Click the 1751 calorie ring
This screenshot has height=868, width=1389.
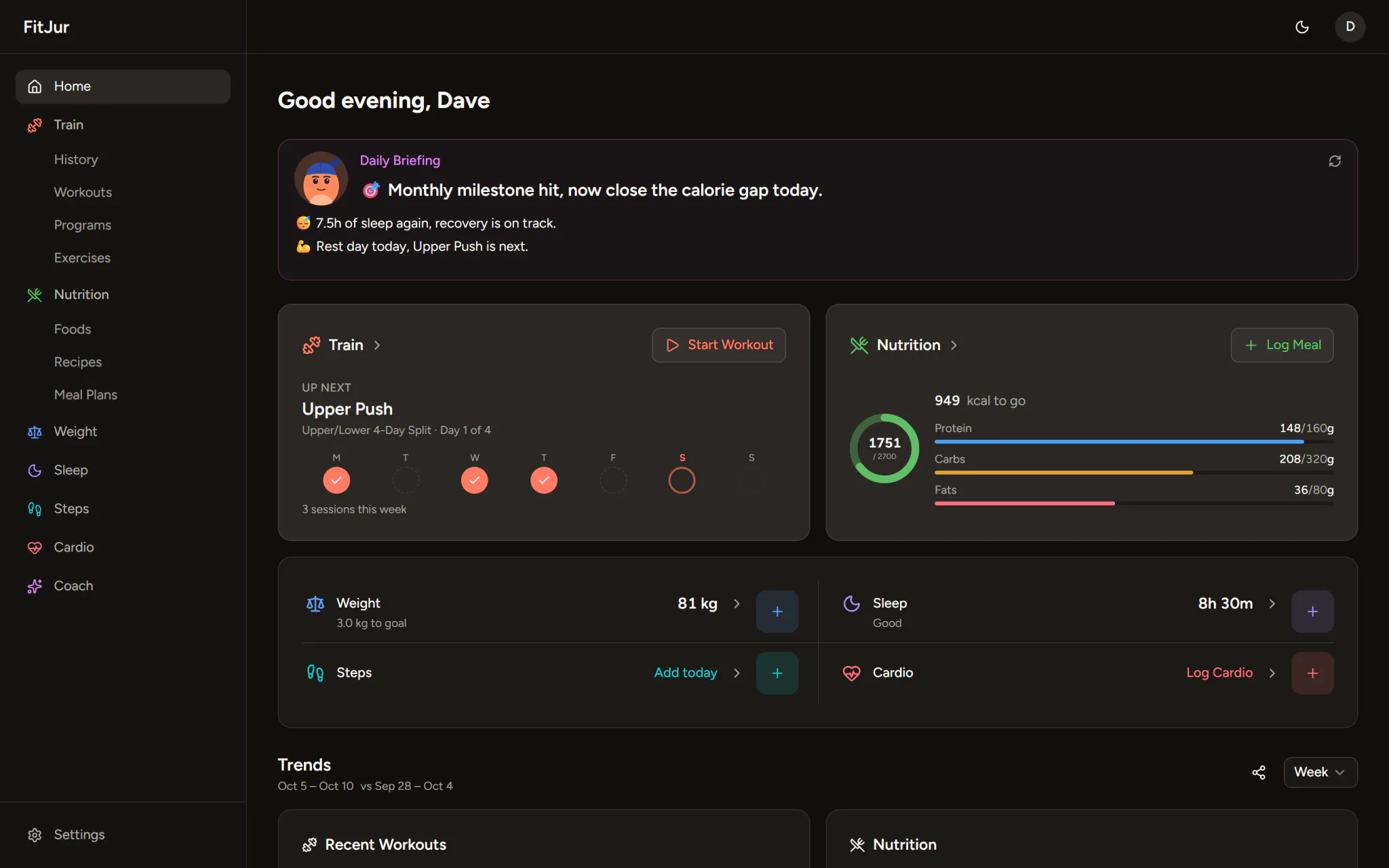pos(884,448)
